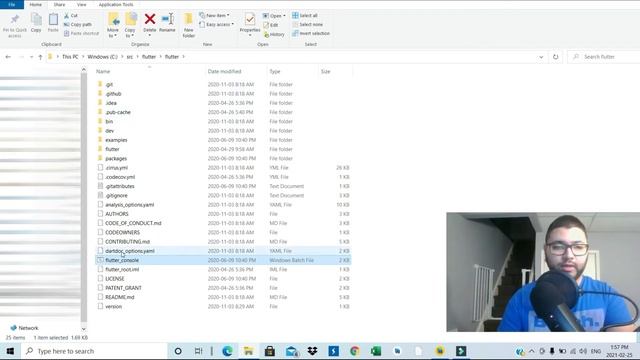
Task: Select the examples folder
Action: [x=116, y=140]
